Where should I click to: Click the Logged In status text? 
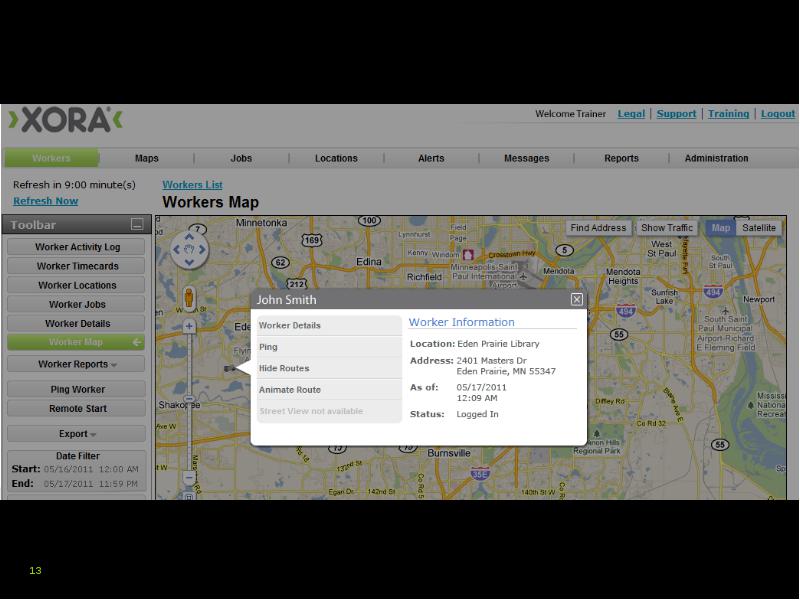[477, 414]
